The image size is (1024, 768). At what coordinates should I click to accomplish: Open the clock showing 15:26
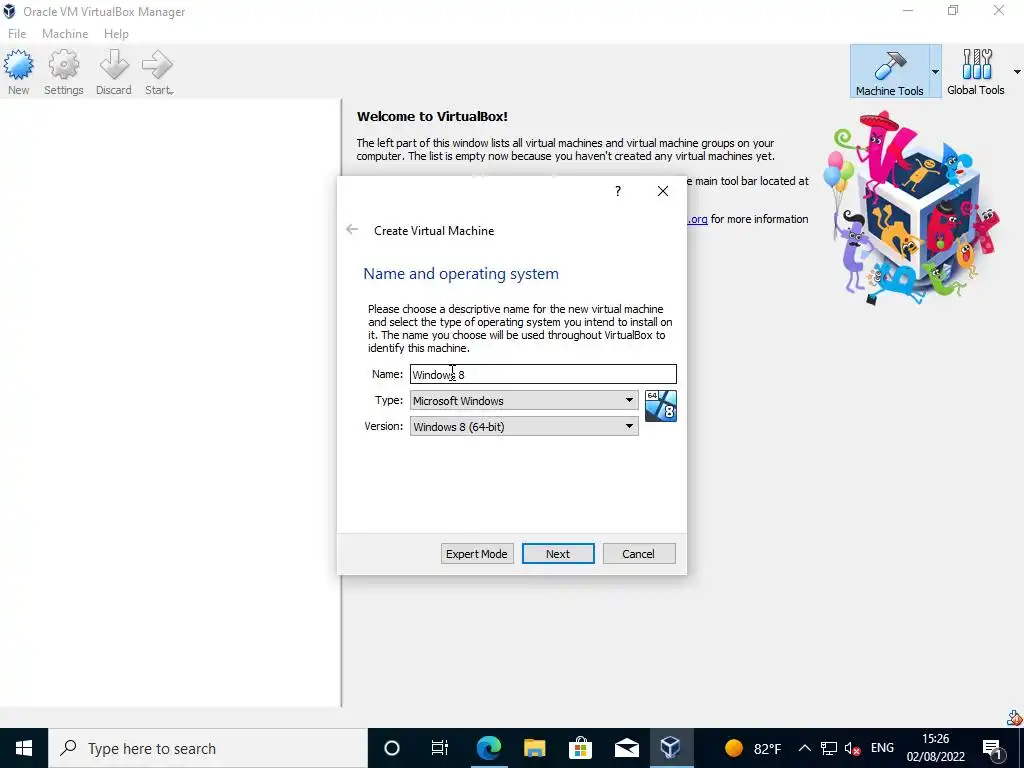(935, 748)
